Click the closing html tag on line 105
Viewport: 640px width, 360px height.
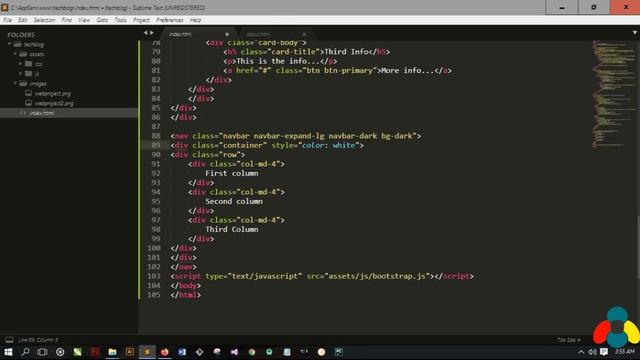(185, 295)
